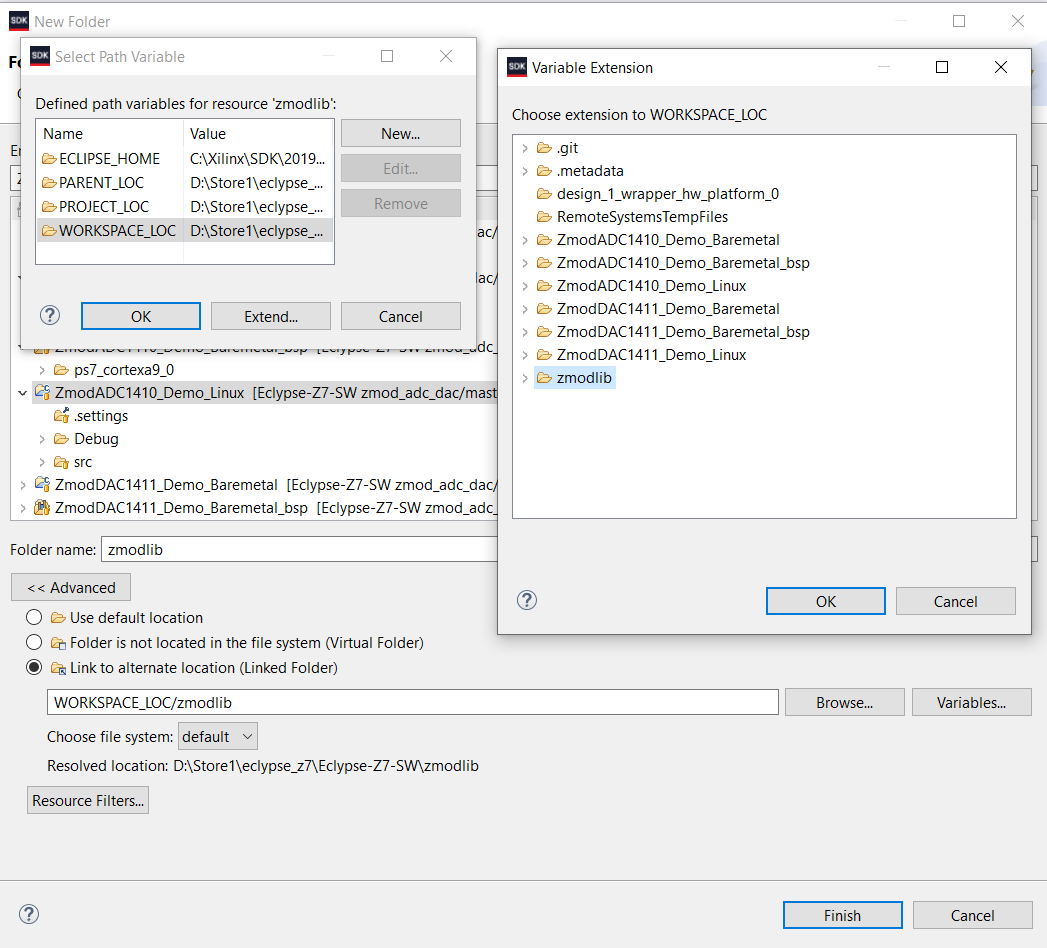Click ps7_cortexa9_0 folder icon
This screenshot has width=1047, height=948.
pyautogui.click(x=61, y=370)
